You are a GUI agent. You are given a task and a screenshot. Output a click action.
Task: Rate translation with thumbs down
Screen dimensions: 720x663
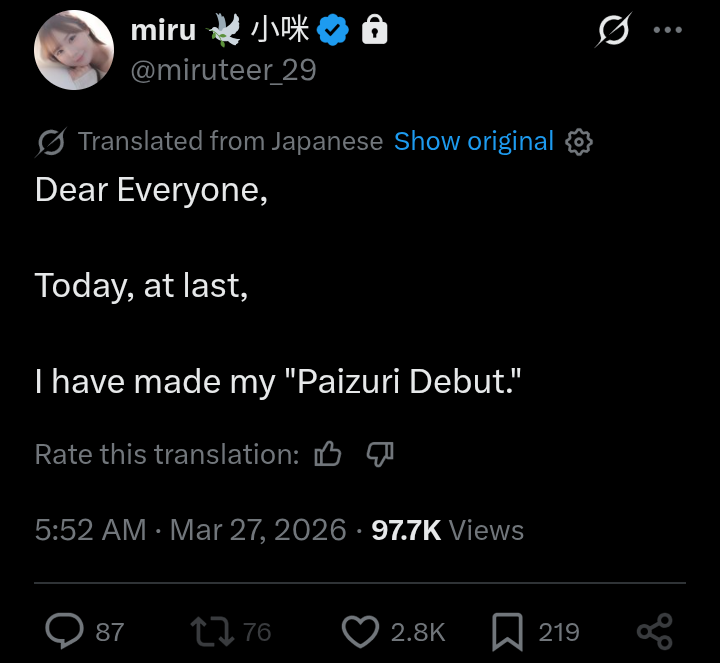point(380,454)
